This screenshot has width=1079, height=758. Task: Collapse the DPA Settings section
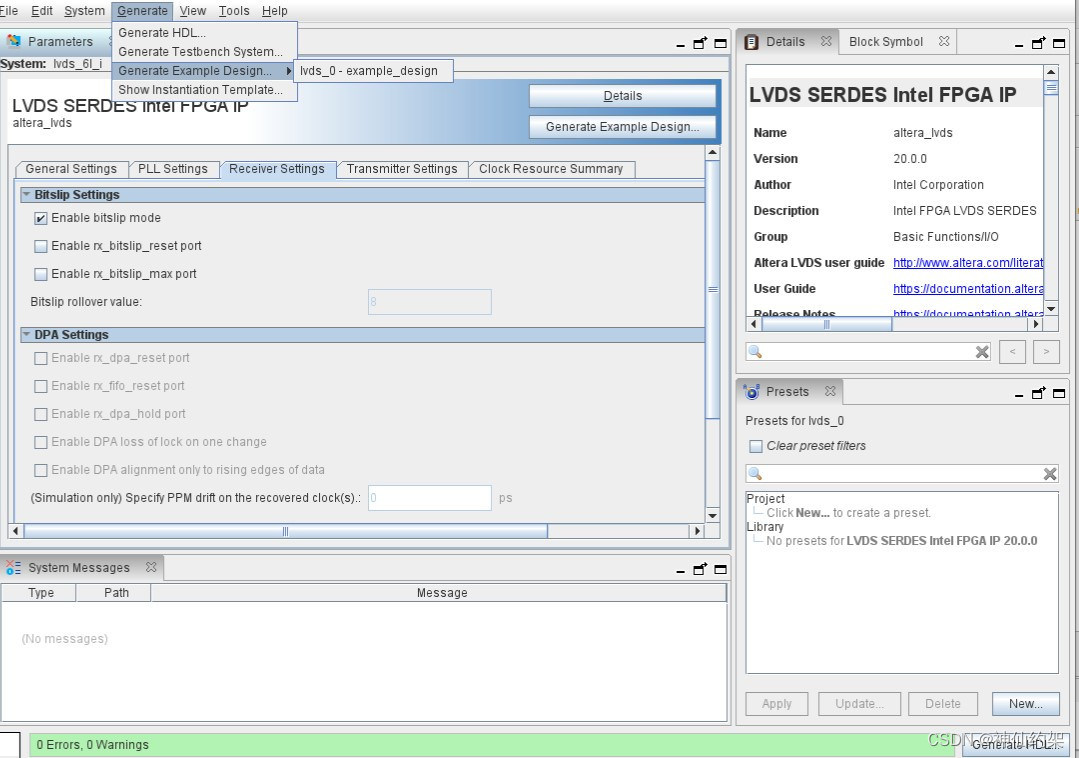click(26, 334)
